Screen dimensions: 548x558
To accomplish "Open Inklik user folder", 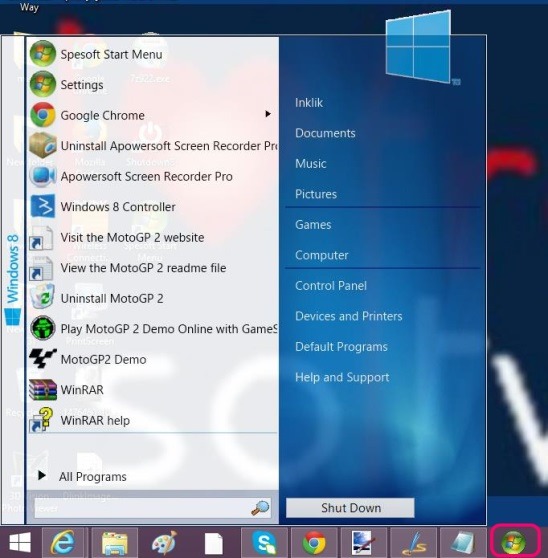I will point(309,102).
